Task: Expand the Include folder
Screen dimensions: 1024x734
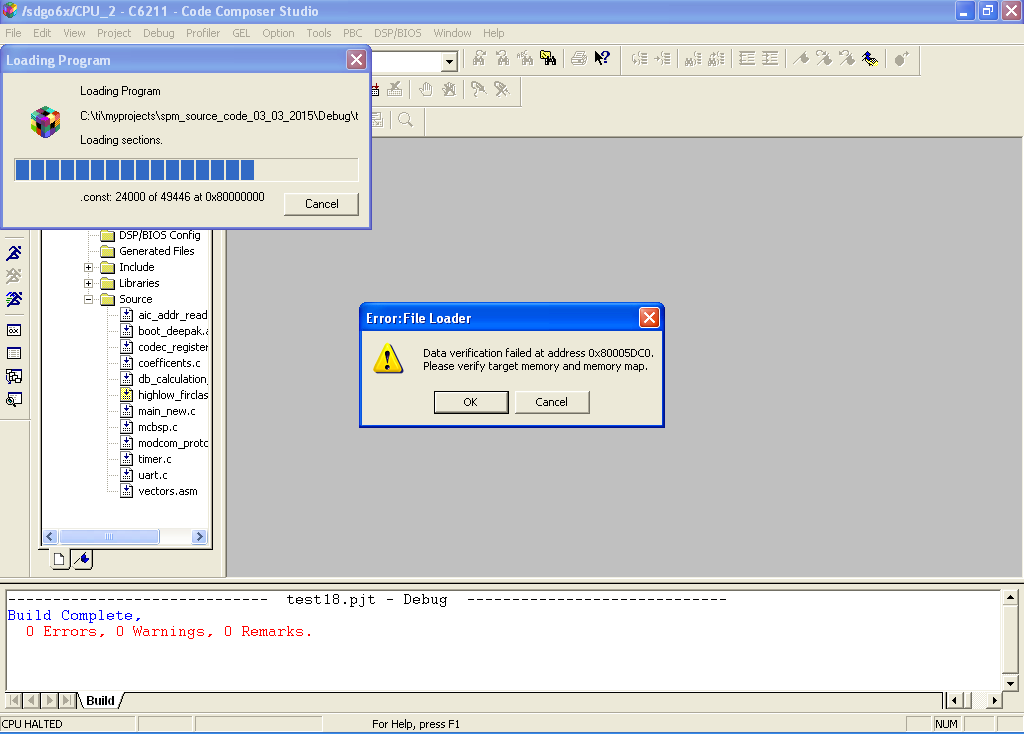Action: click(88, 267)
